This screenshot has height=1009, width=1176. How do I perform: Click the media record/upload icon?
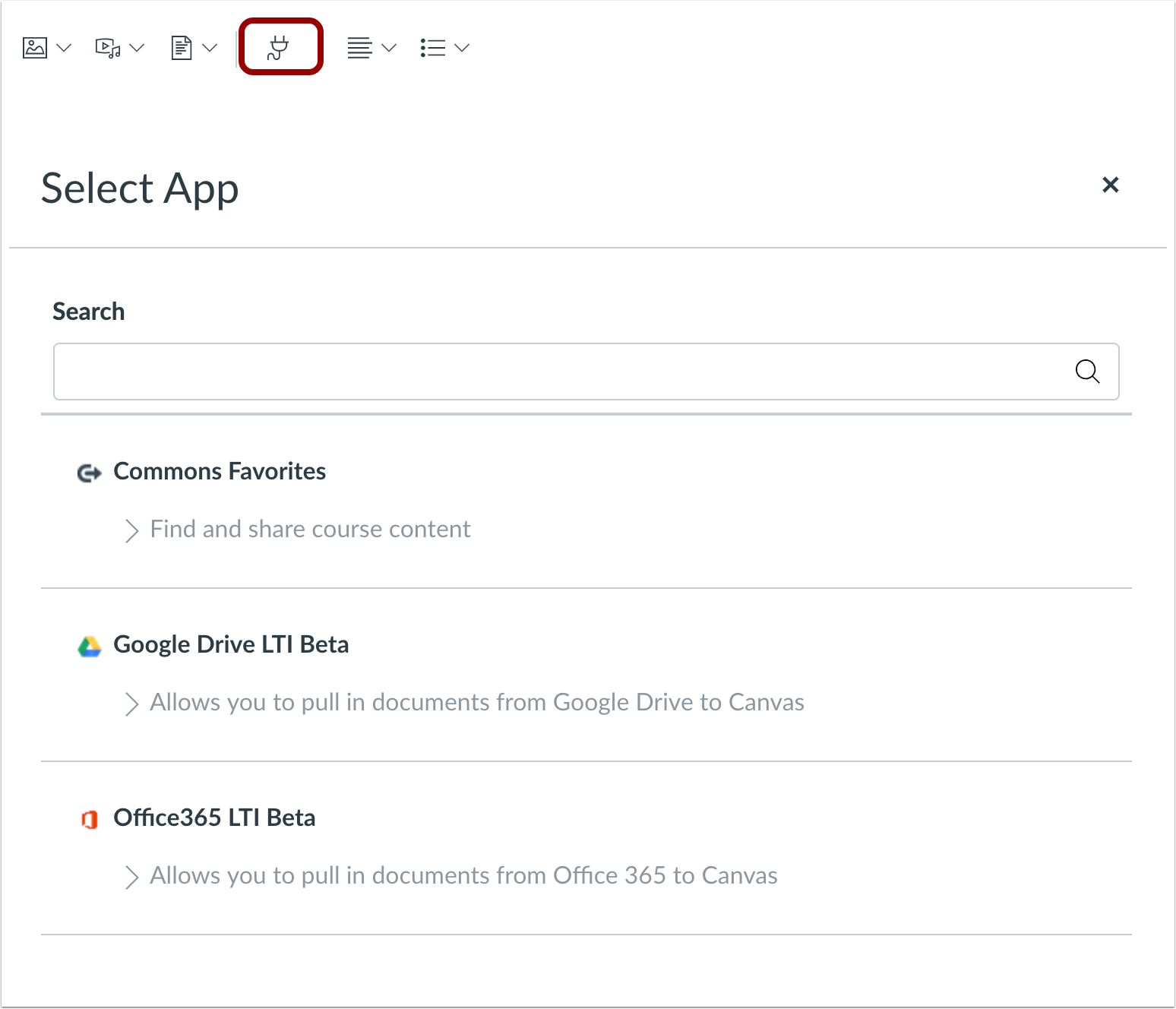(107, 48)
